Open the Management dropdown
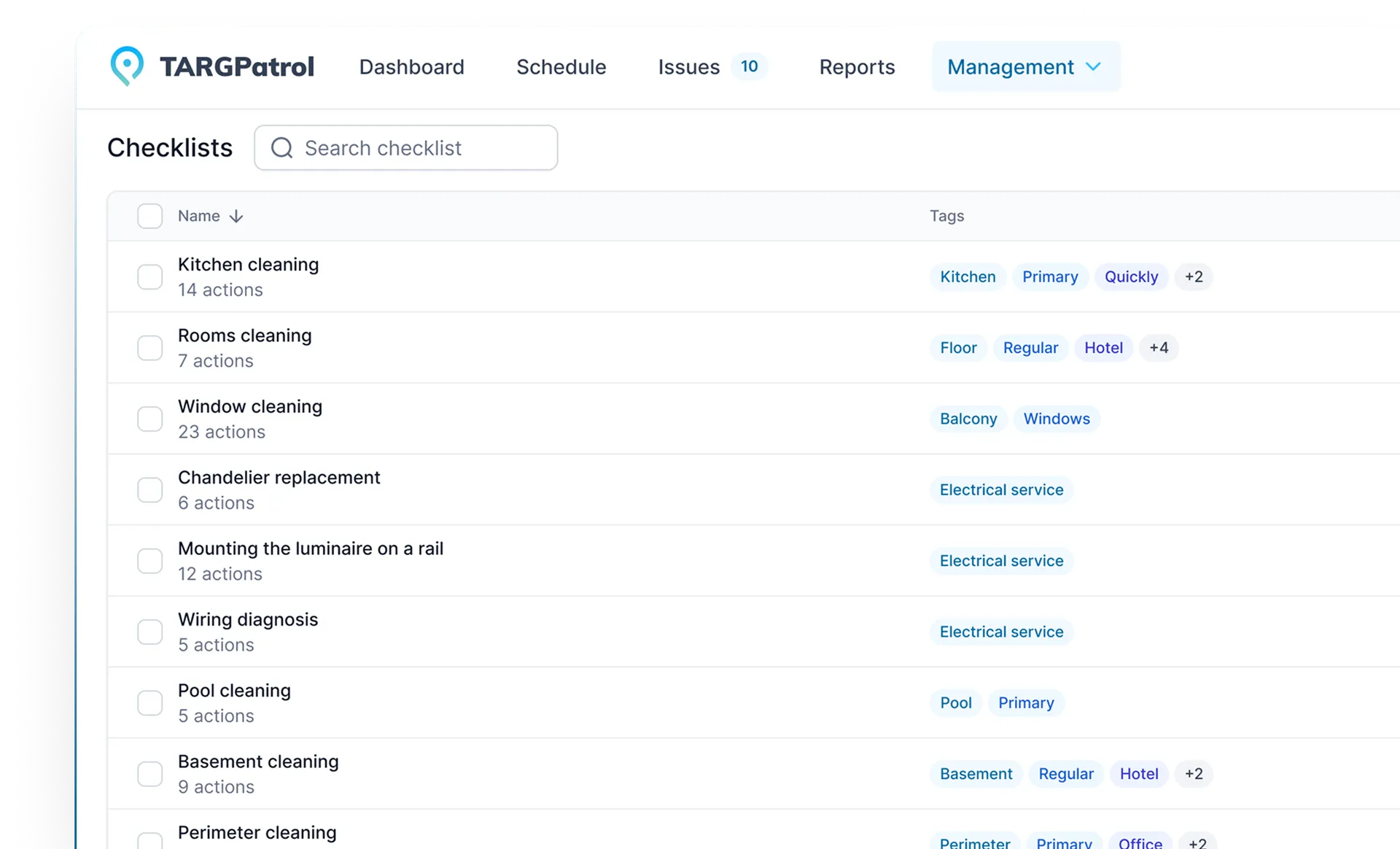 click(x=1024, y=66)
